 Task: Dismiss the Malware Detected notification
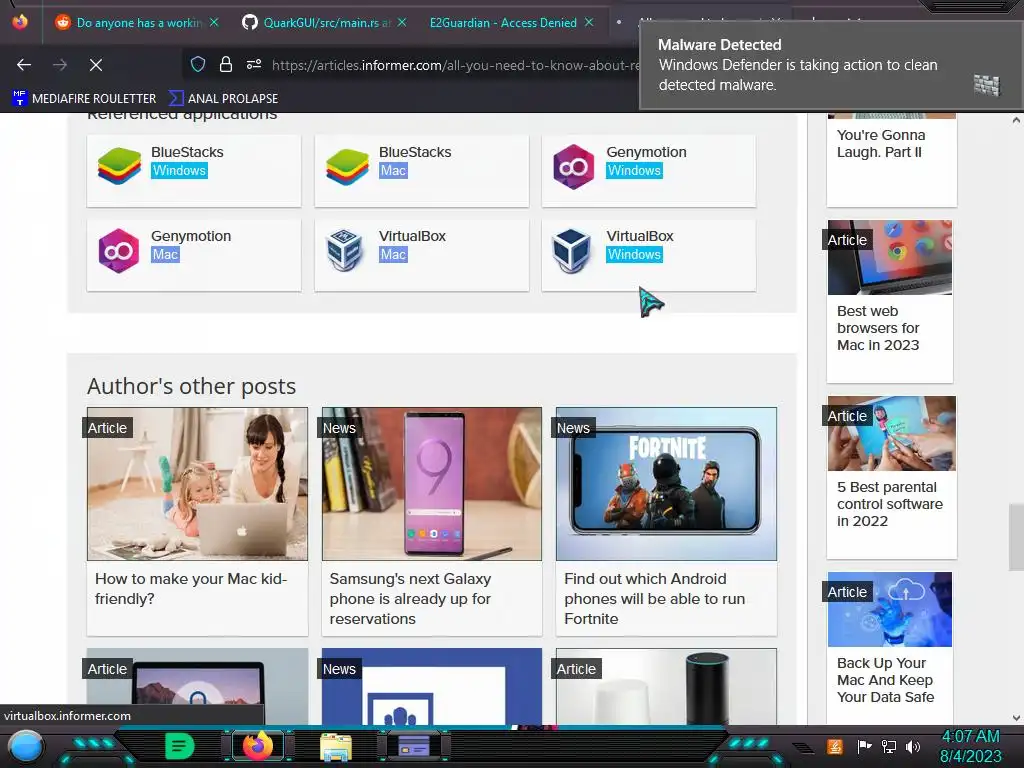click(x=831, y=65)
